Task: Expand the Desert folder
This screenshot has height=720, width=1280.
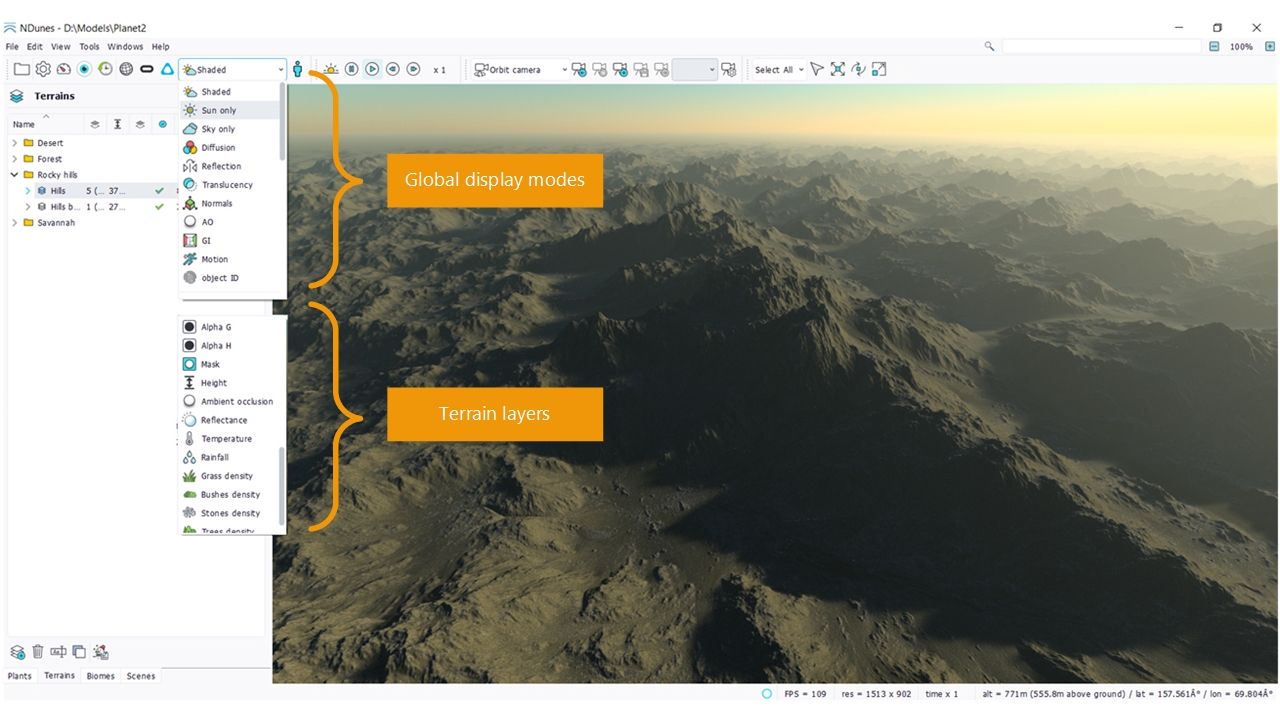Action: (x=15, y=143)
